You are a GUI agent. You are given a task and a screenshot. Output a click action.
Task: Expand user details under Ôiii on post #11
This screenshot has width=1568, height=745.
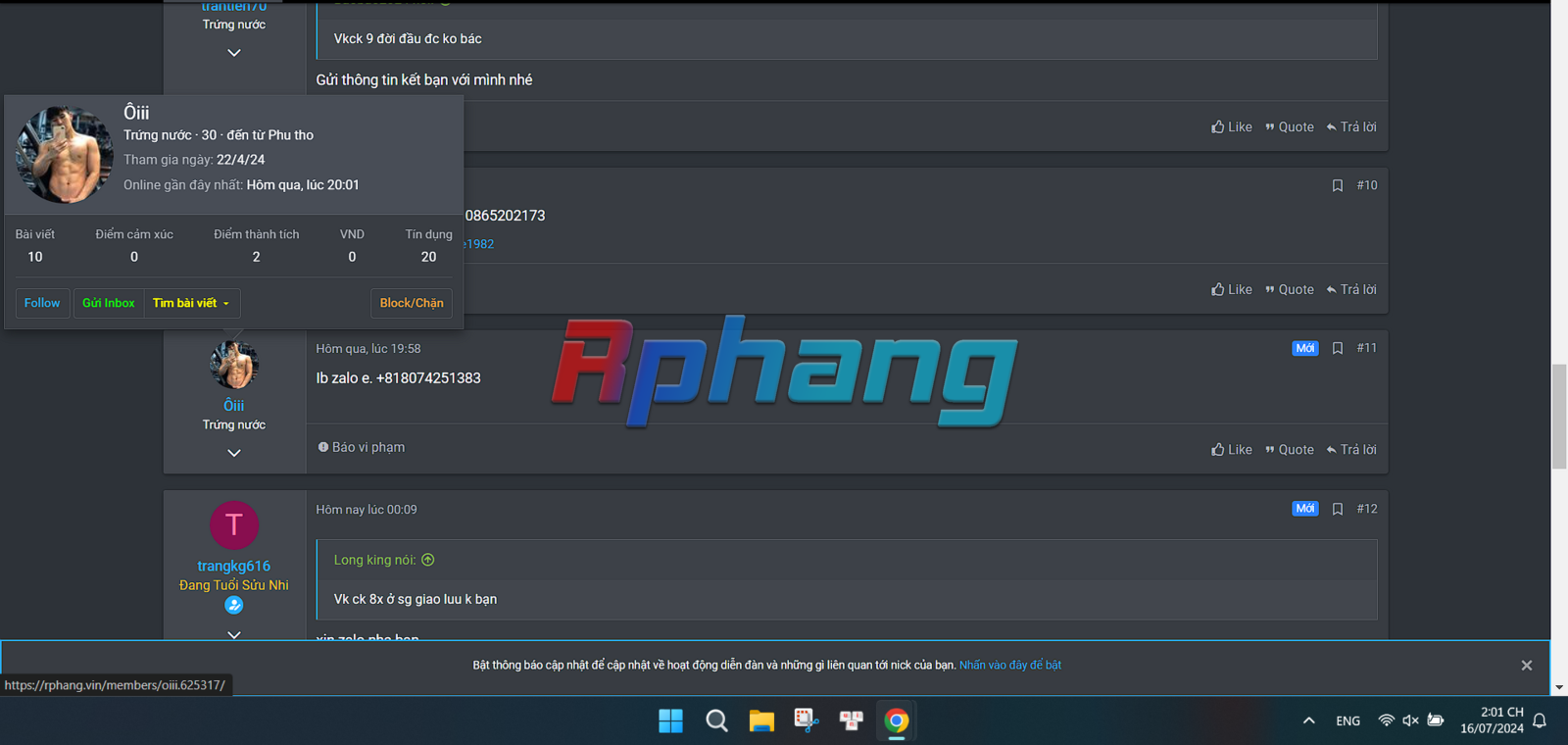tap(234, 453)
